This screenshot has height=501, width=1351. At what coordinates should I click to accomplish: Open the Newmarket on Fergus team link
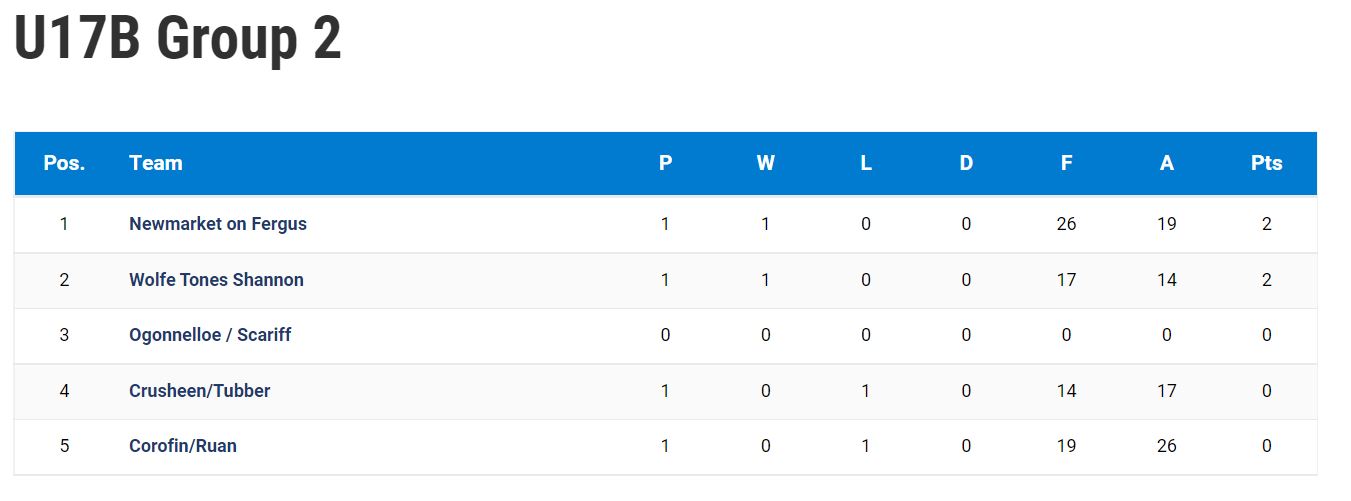(x=218, y=224)
